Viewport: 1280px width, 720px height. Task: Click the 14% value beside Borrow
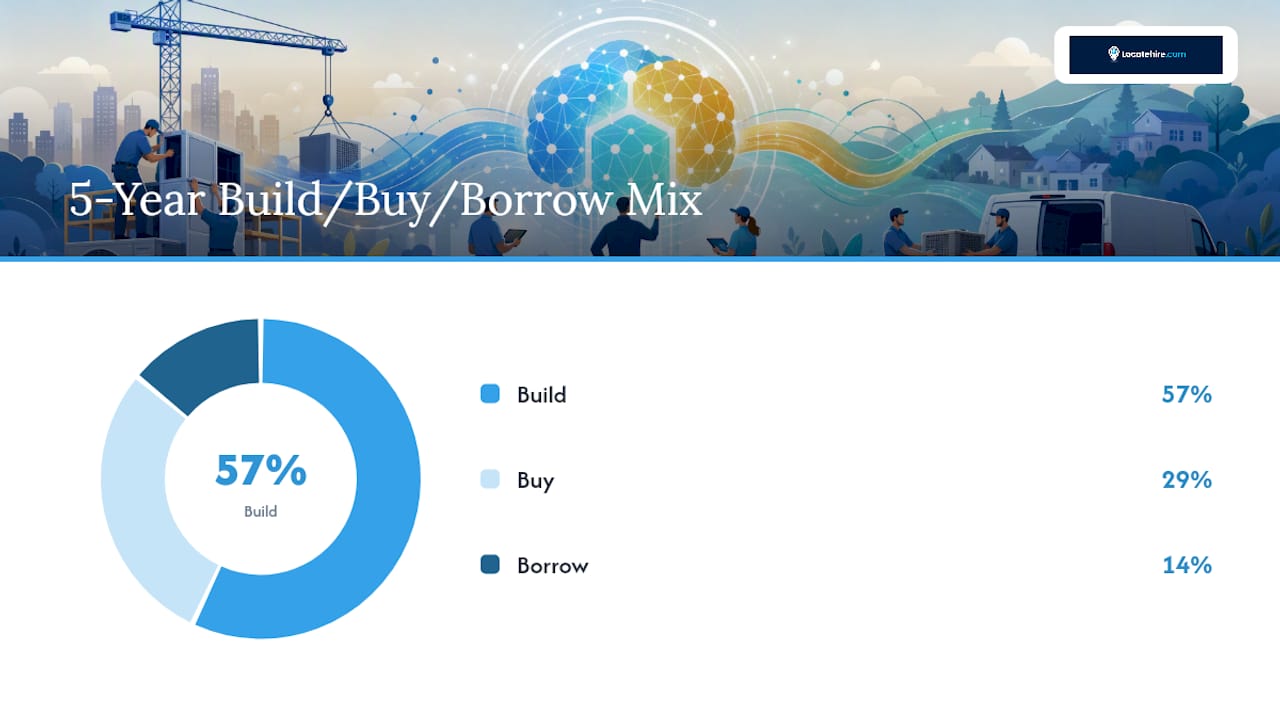click(x=1187, y=565)
